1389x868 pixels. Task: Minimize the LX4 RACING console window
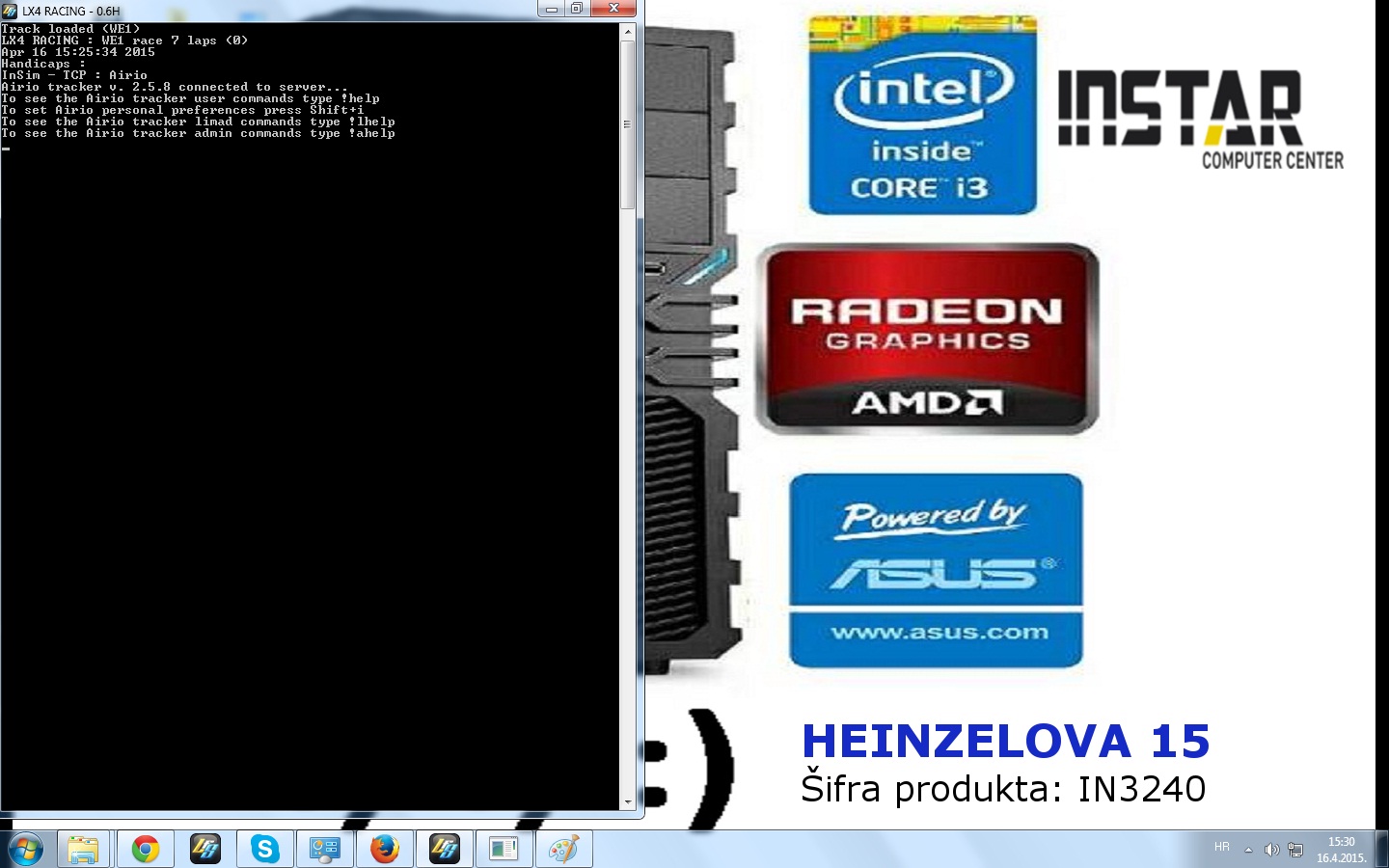pos(552,9)
